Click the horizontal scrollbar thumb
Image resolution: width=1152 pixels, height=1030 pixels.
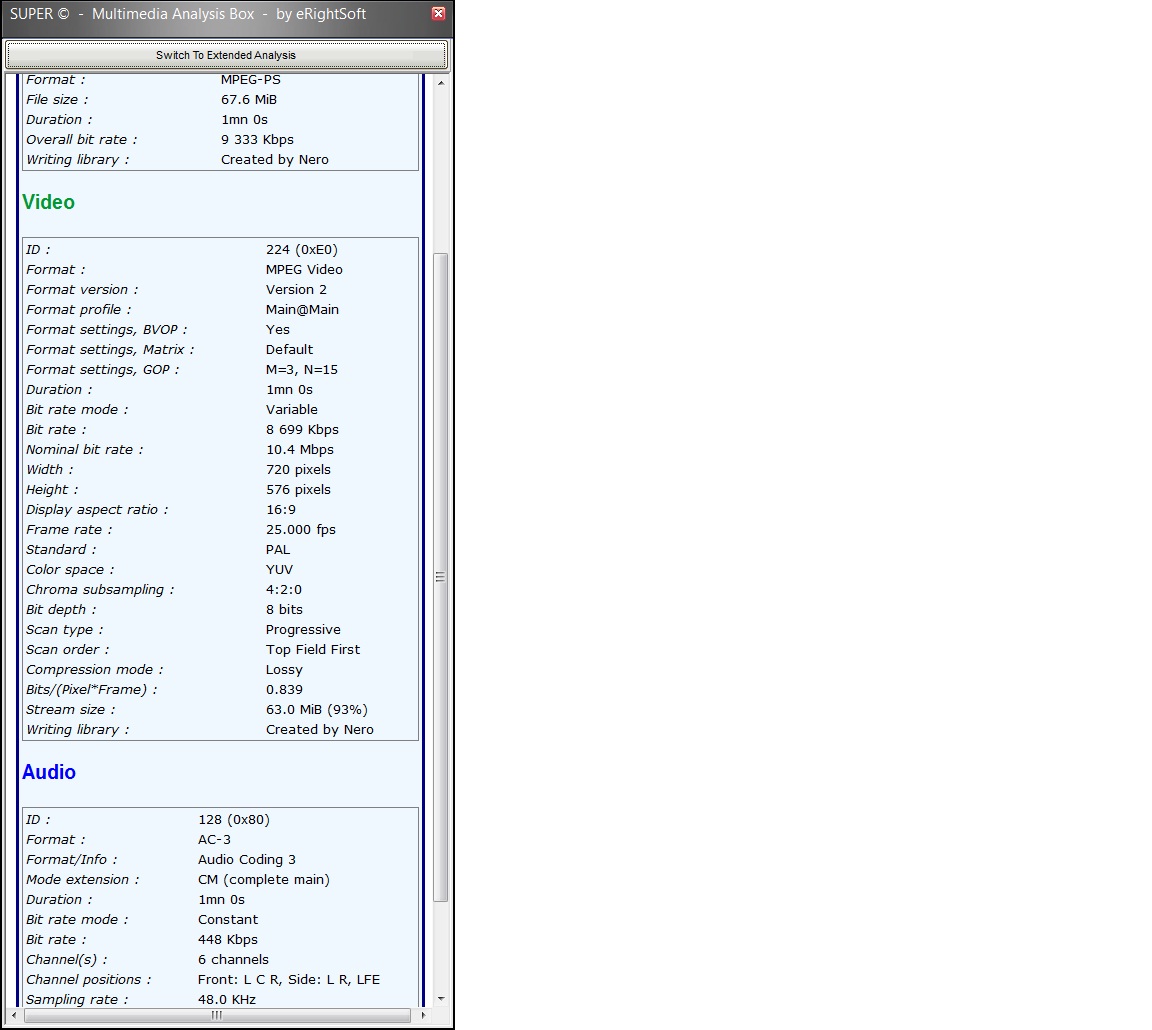pyautogui.click(x=217, y=1015)
